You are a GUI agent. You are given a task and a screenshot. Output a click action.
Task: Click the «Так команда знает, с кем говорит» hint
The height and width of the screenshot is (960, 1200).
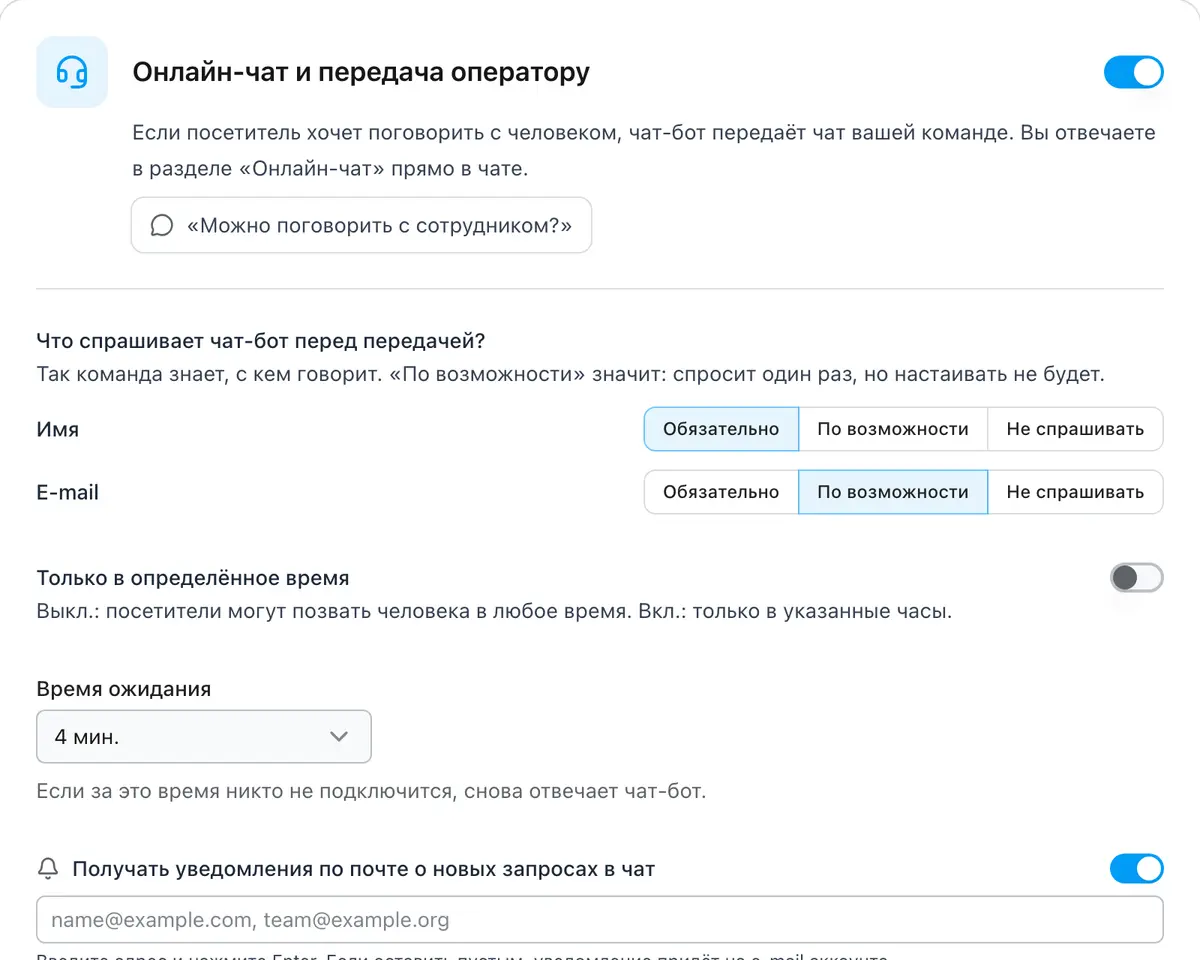pos(570,376)
